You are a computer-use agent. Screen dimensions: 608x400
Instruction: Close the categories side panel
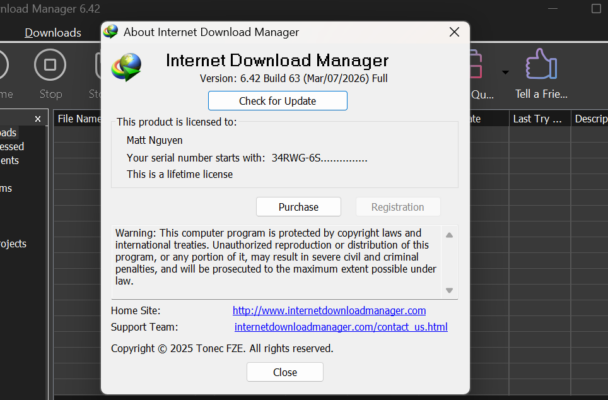click(x=38, y=119)
